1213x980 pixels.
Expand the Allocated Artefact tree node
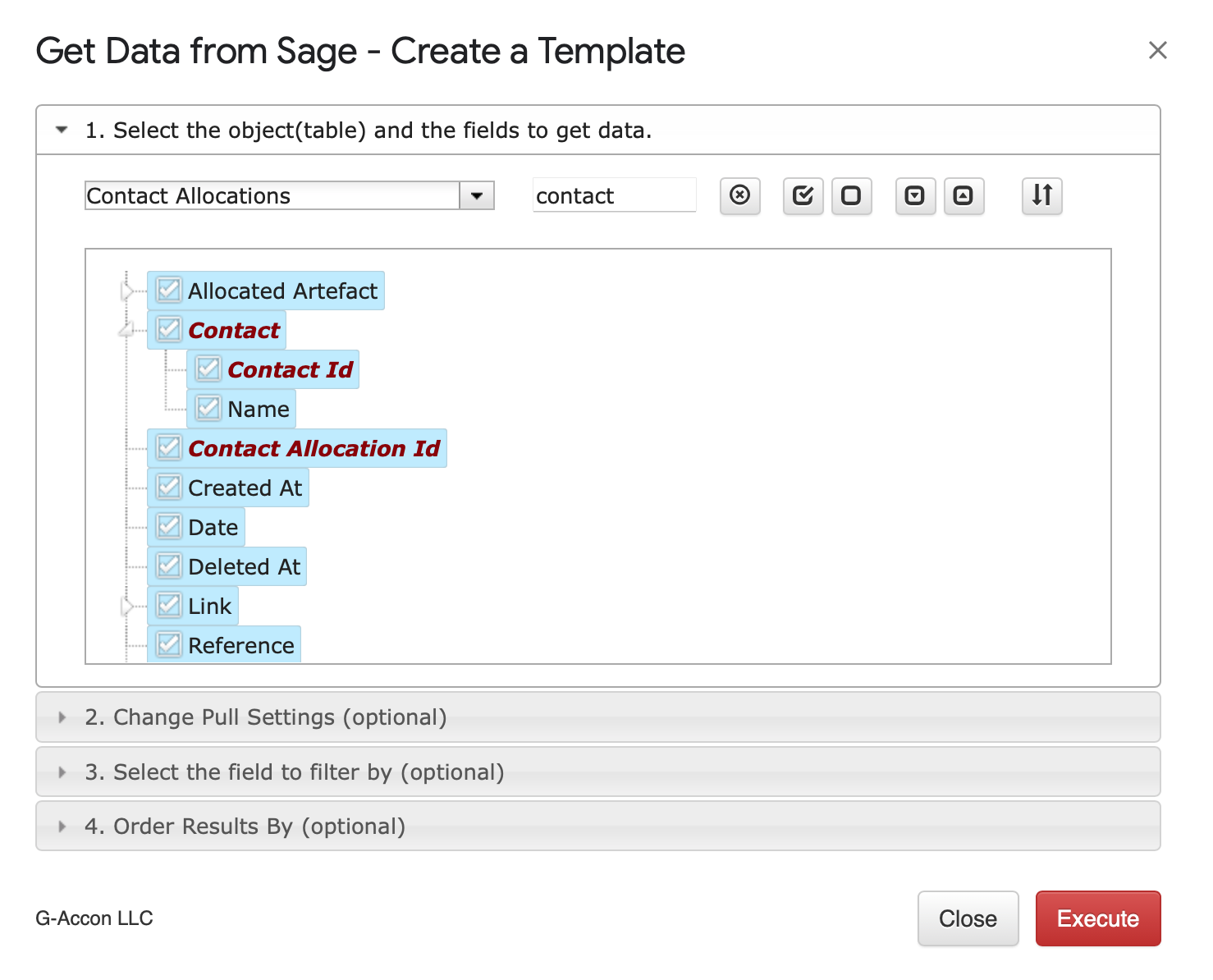click(126, 291)
